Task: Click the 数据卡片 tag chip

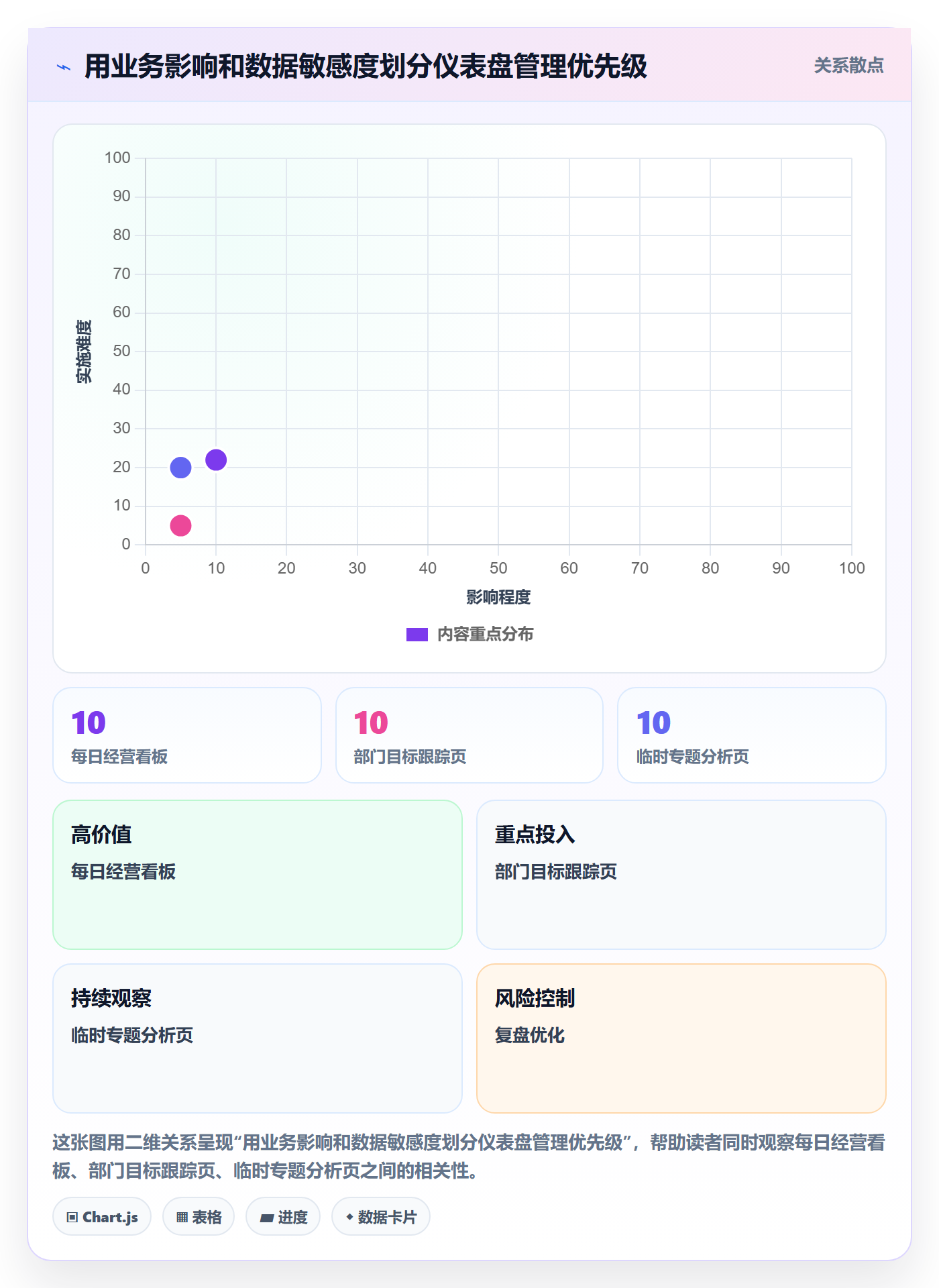Action: tap(381, 1217)
